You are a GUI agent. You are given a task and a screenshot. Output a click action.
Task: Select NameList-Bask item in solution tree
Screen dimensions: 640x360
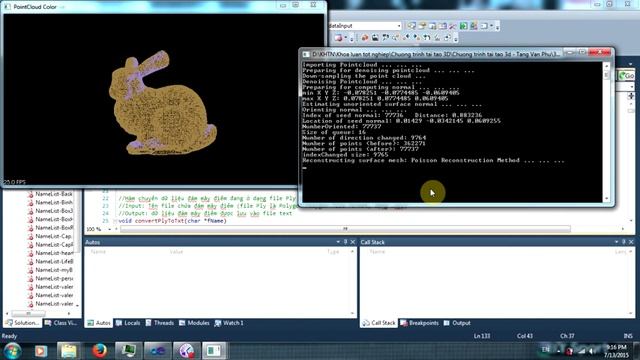point(54,194)
